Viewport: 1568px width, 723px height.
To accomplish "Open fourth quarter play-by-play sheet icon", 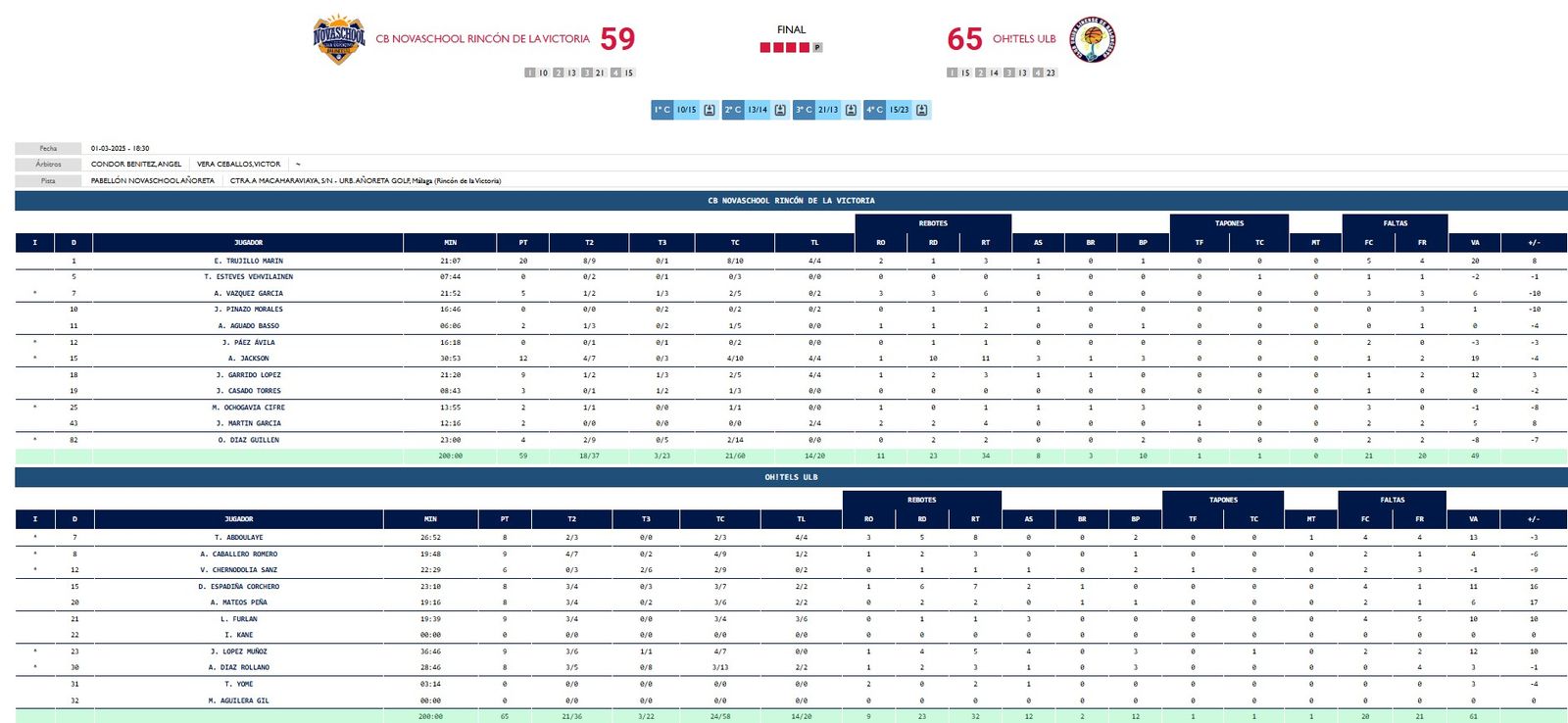I will tap(921, 110).
